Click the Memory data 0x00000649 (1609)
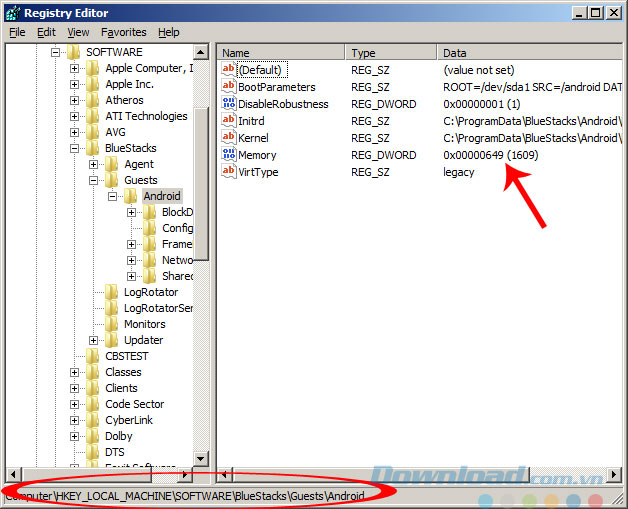The width and height of the screenshot is (628, 509). tap(491, 155)
